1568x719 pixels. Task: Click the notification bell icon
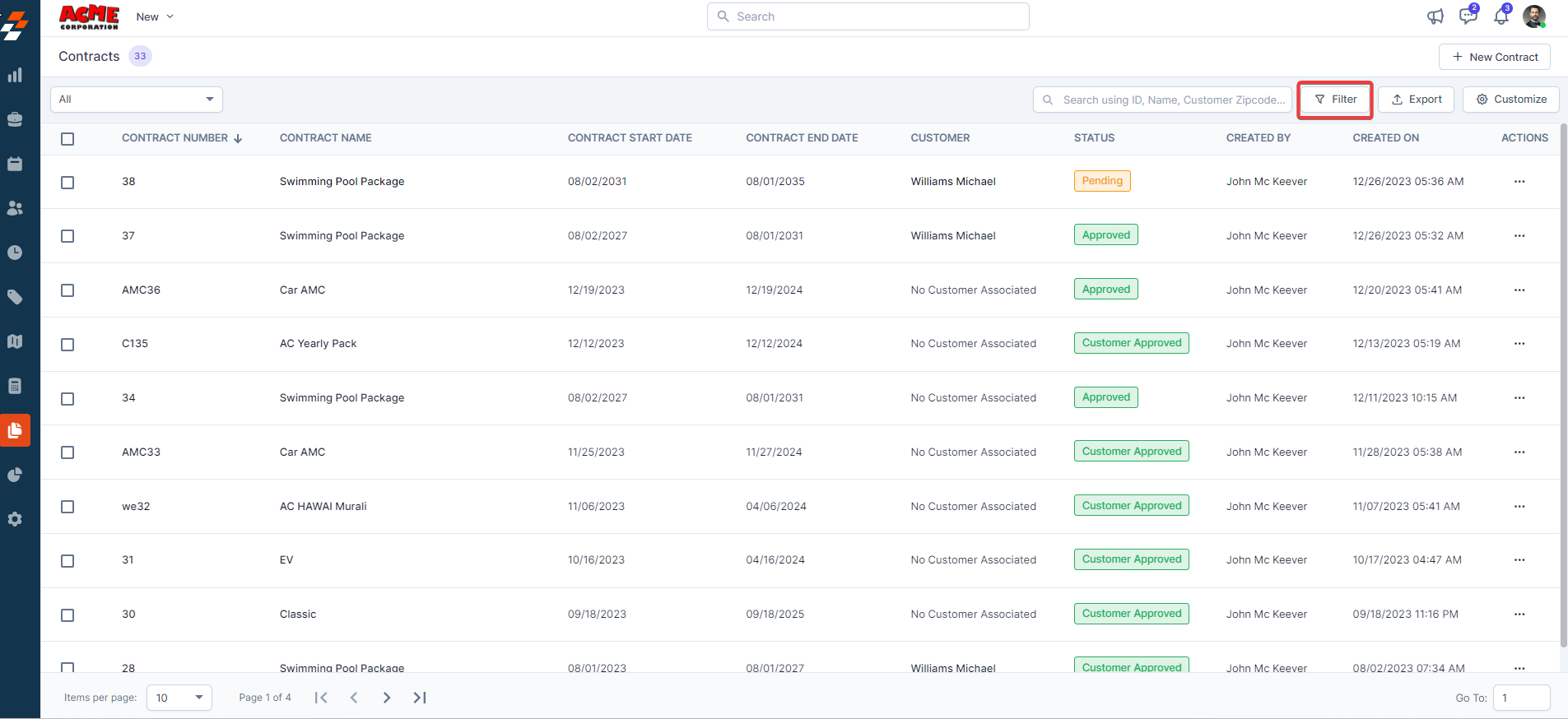(1501, 16)
